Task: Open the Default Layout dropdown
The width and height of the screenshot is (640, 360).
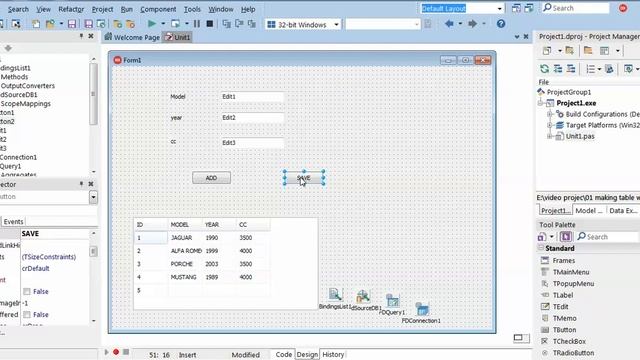Action: [x=499, y=9]
